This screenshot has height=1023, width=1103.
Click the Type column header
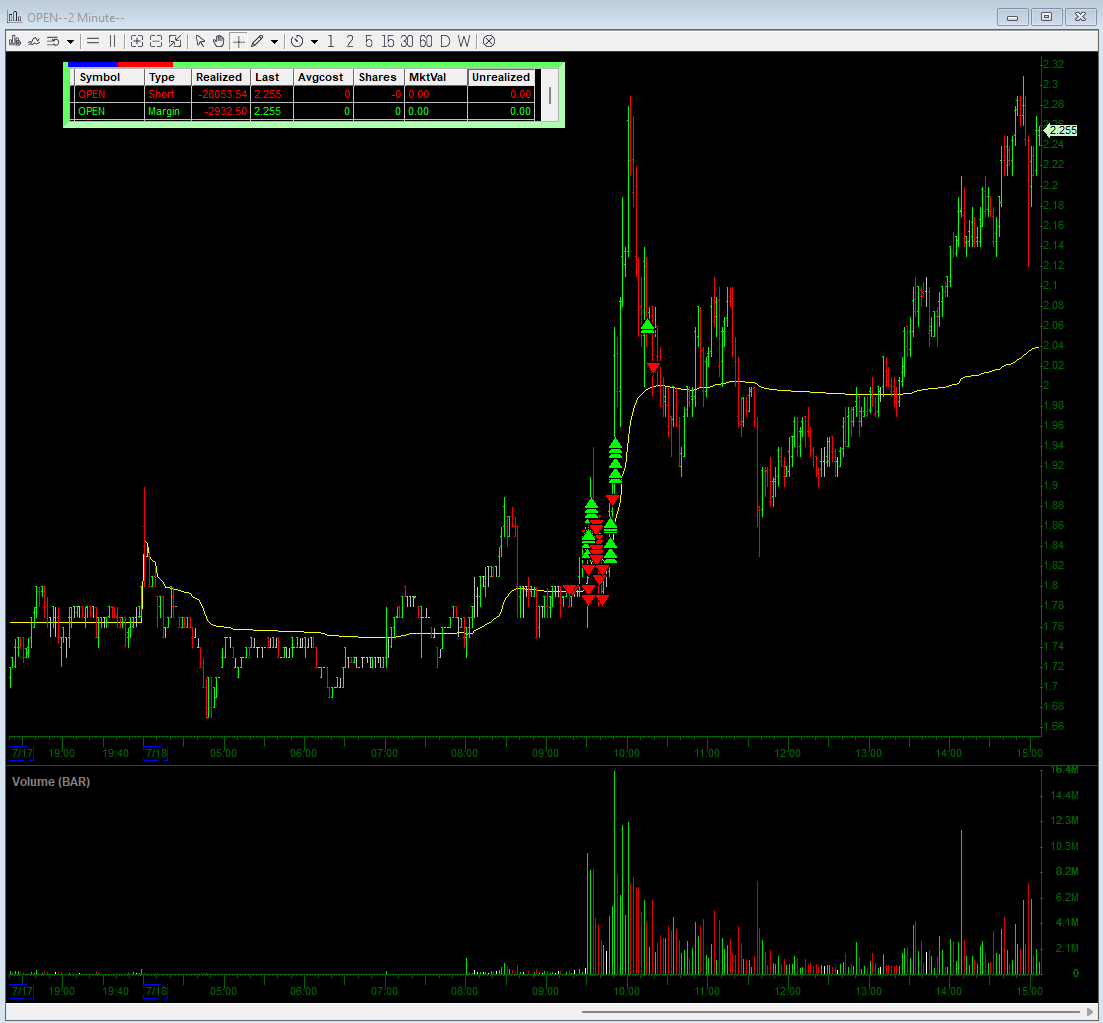point(167,77)
